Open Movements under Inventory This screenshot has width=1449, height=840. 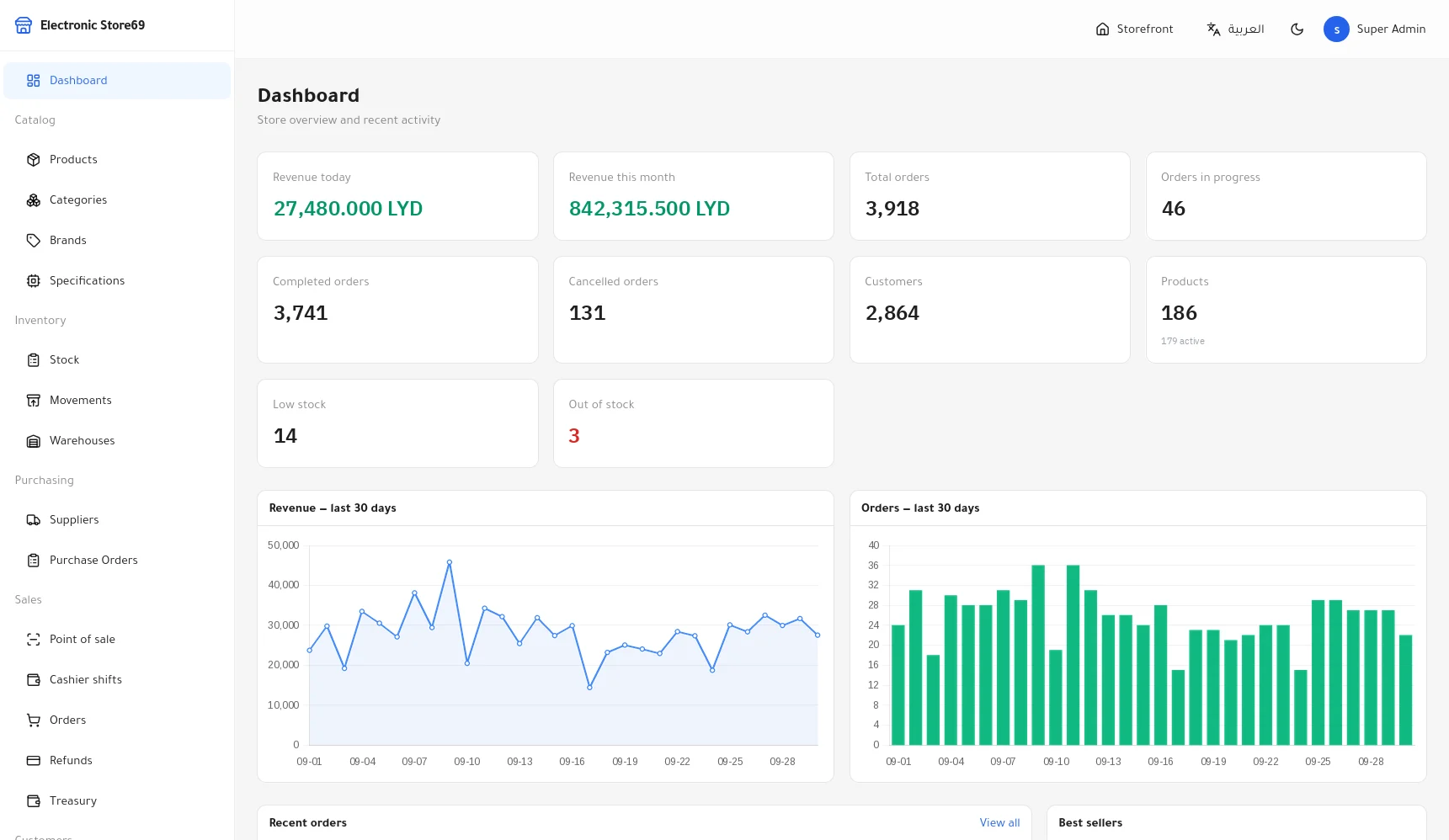tap(117, 401)
